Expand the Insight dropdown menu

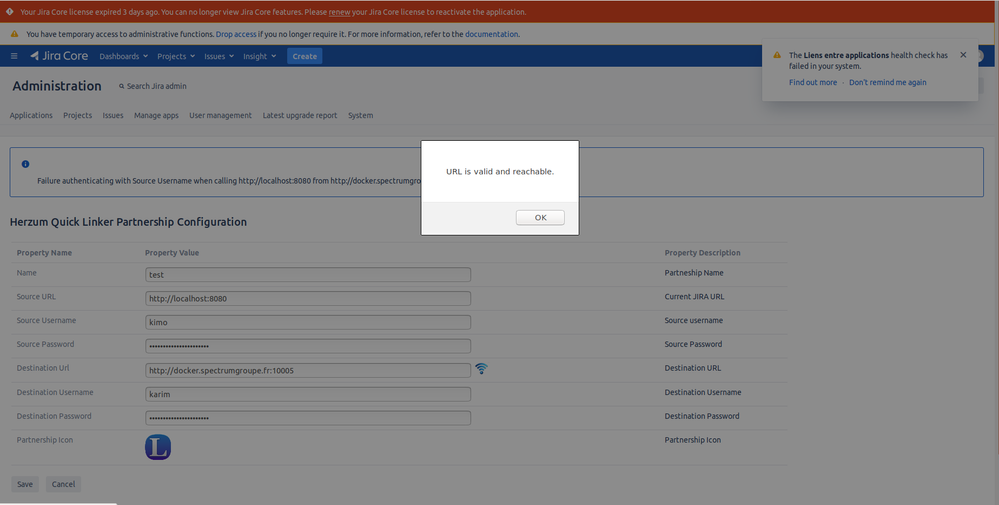click(259, 56)
